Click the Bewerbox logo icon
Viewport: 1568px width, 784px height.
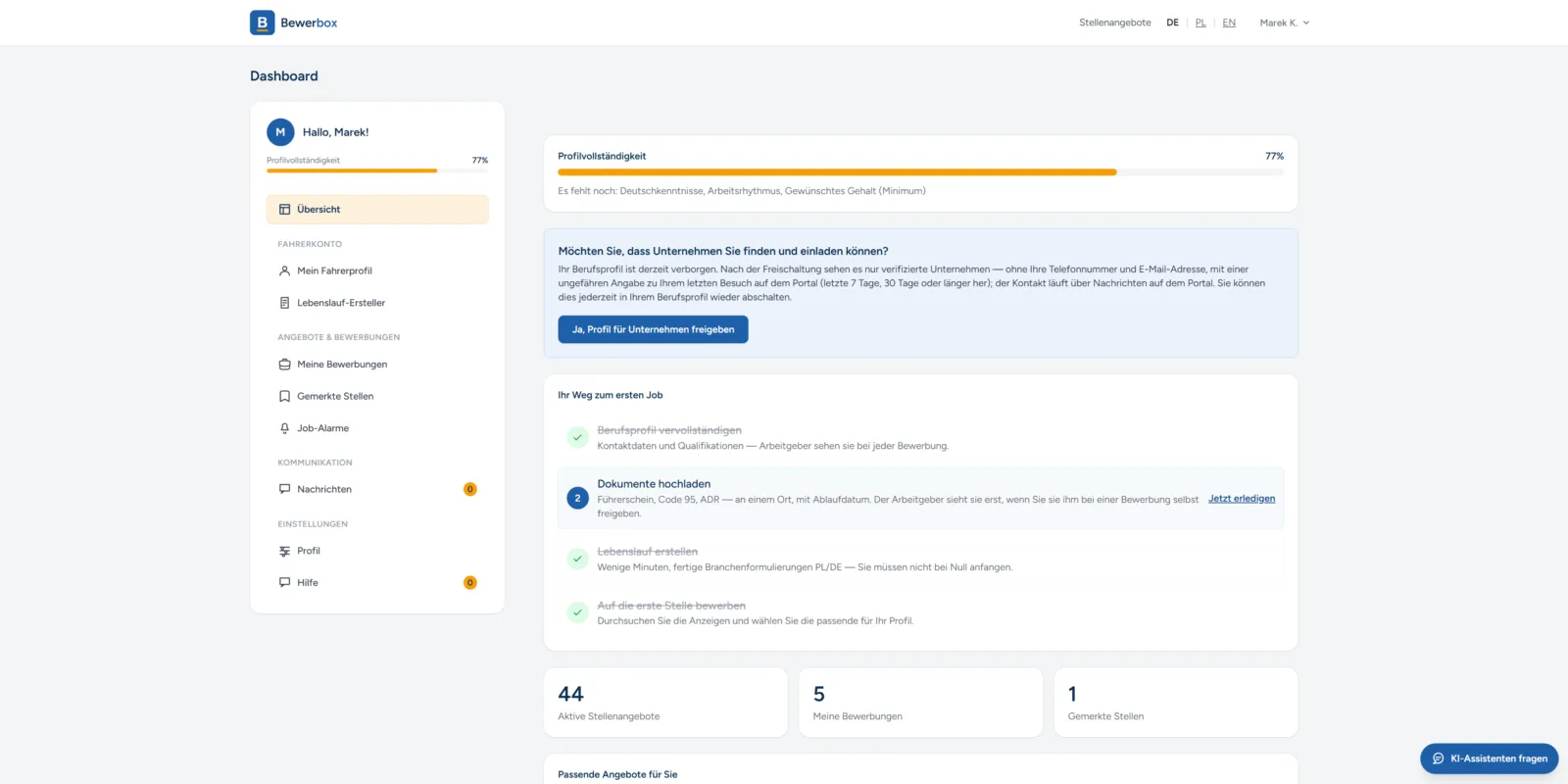point(262,23)
